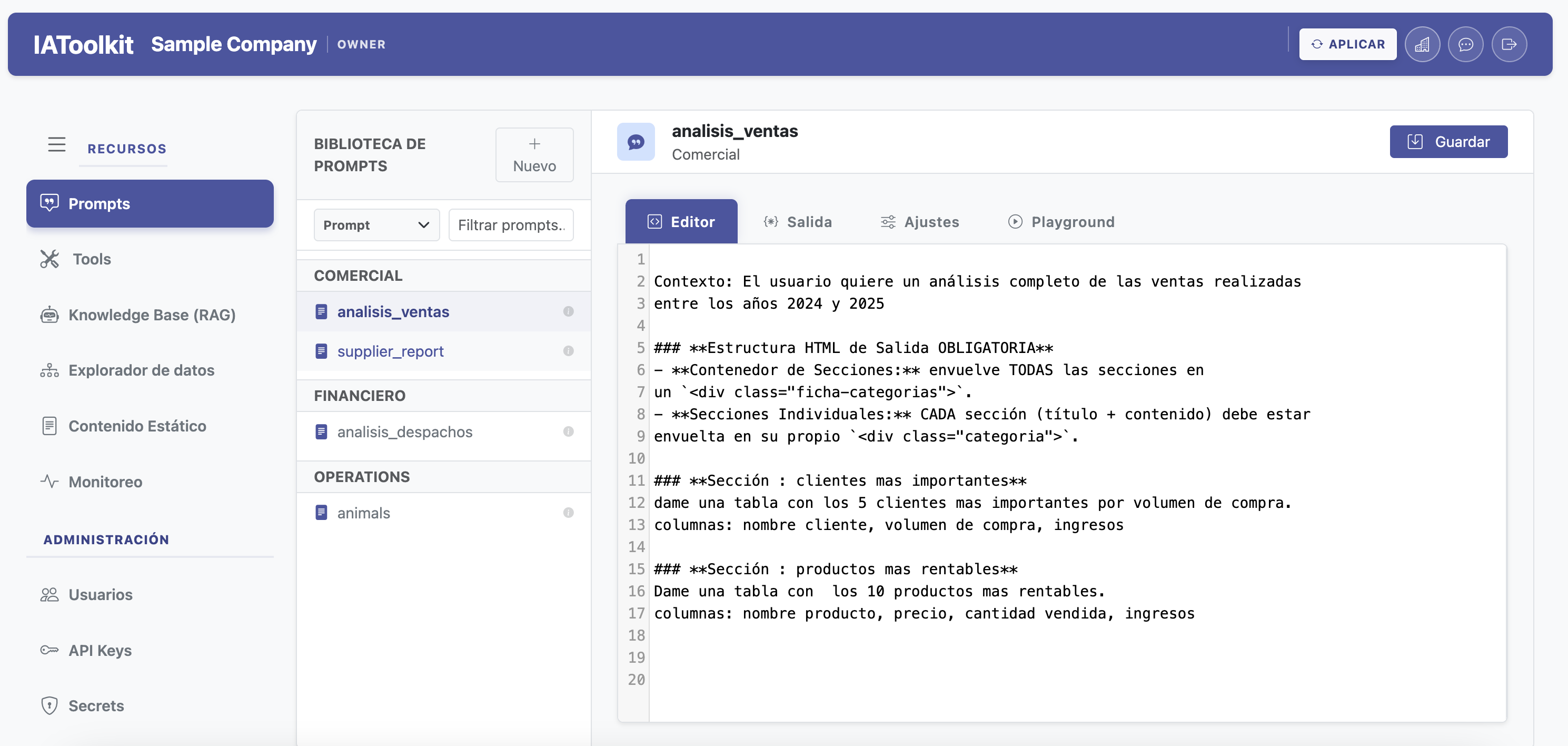Collapse the FINANCIERO category section
This screenshot has height=746, width=1568.
point(360,395)
